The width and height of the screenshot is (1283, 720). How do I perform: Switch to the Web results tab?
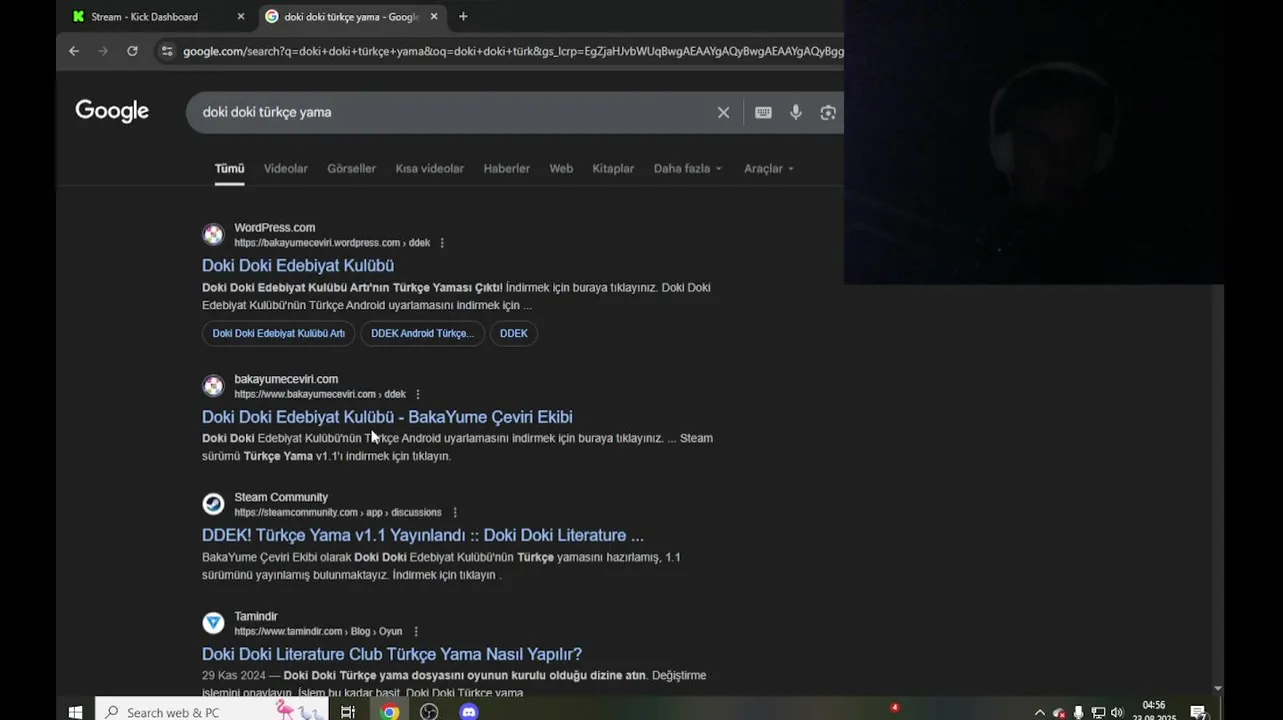pos(561,168)
